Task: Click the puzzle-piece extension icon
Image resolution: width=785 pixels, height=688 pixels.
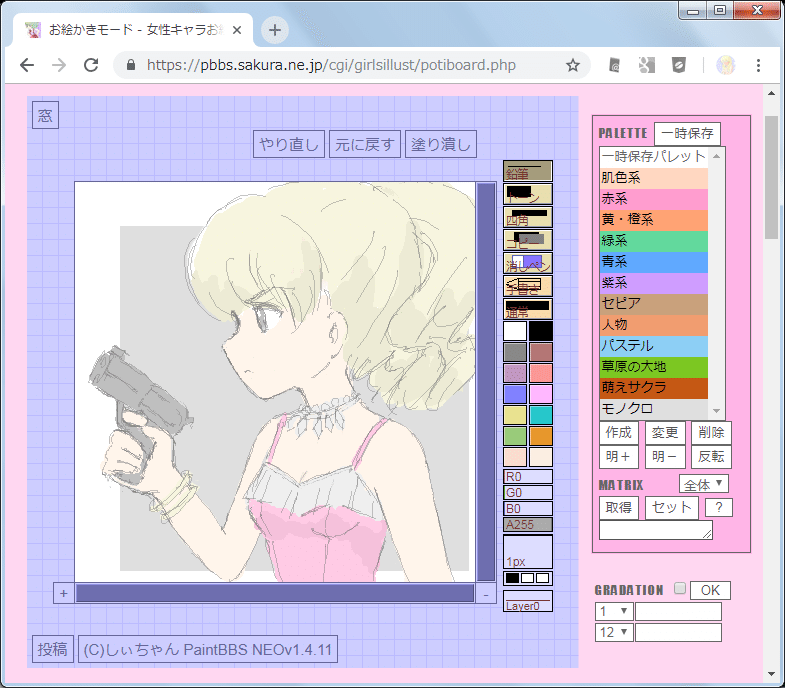Action: coord(647,65)
